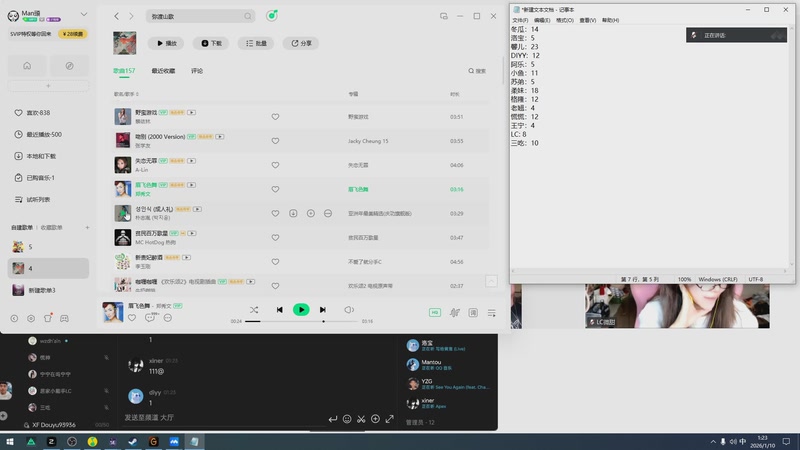
Task: Select the 歌曲157 tab
Action: click(x=124, y=71)
